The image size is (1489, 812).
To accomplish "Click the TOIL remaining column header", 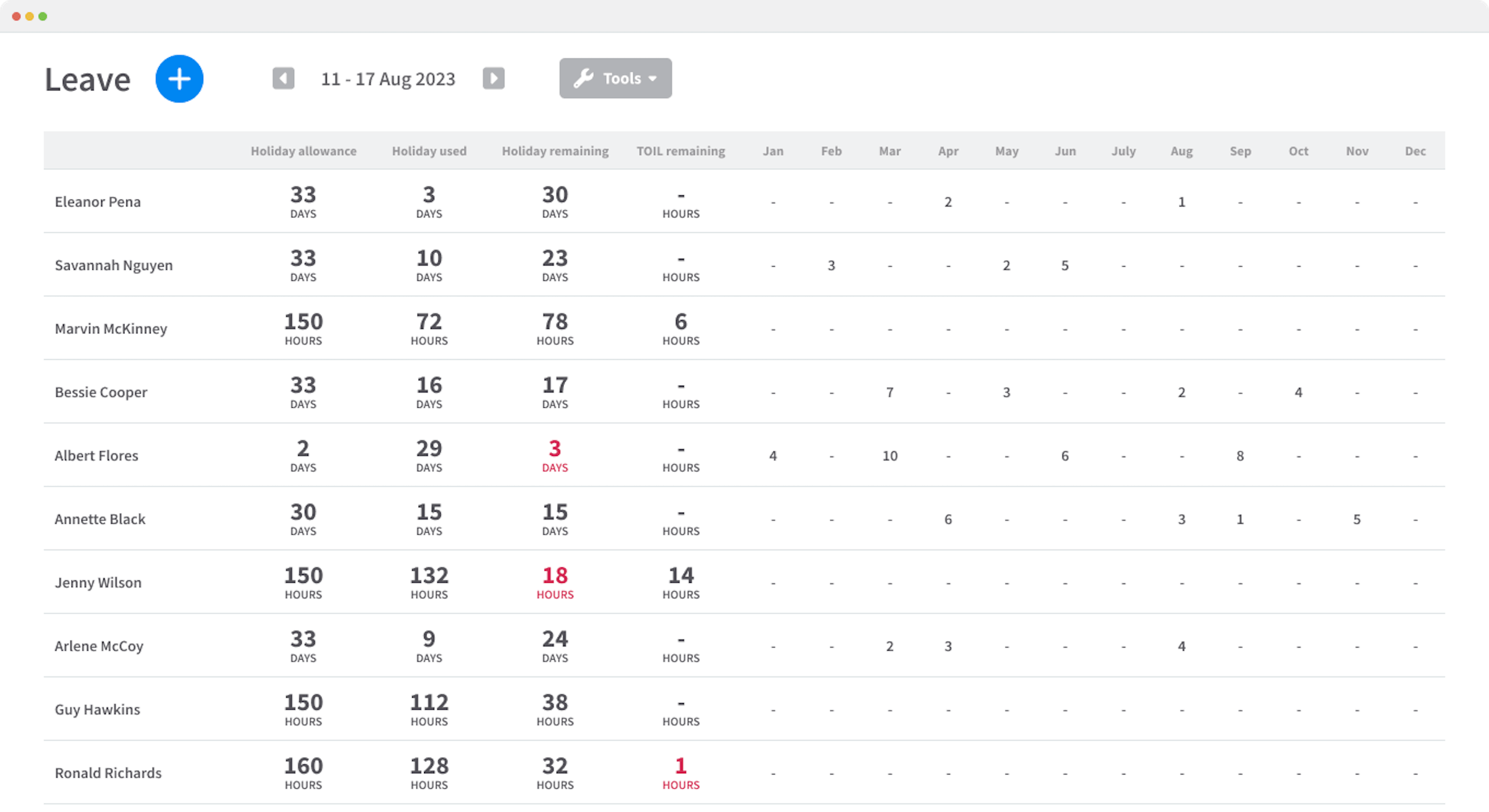I will 680,151.
